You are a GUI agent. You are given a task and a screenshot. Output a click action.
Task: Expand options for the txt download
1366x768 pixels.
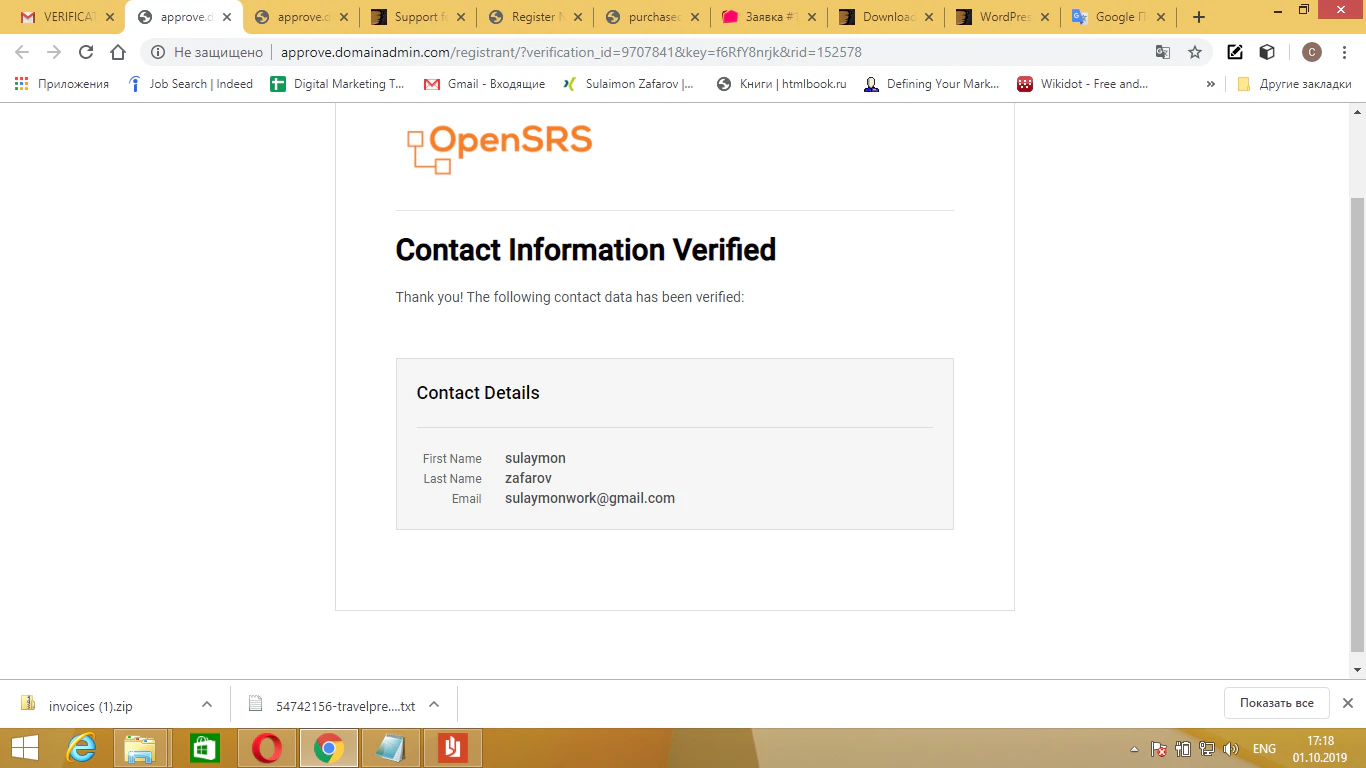[434, 704]
